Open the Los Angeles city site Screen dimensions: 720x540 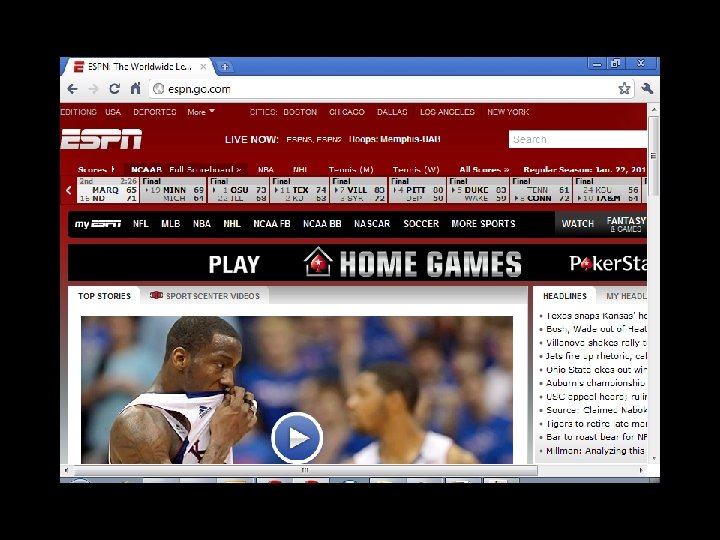click(x=447, y=112)
